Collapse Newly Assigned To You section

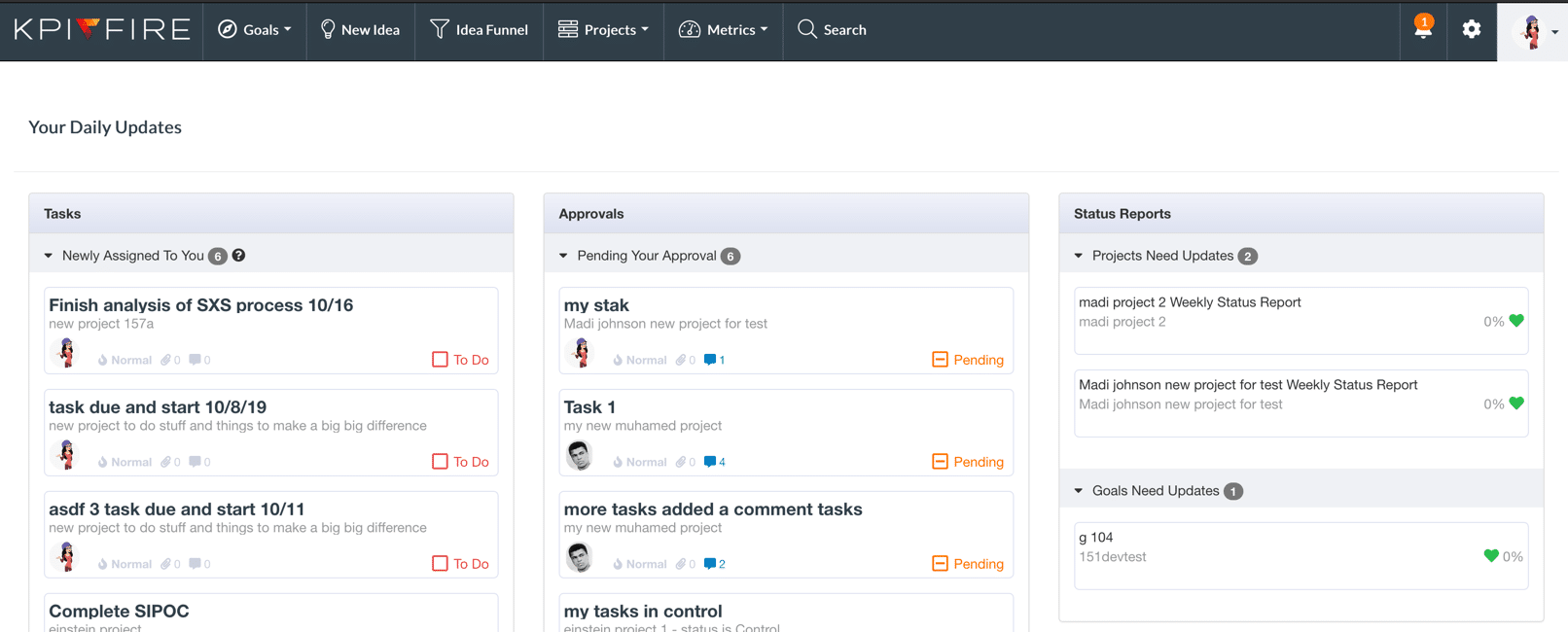click(49, 256)
